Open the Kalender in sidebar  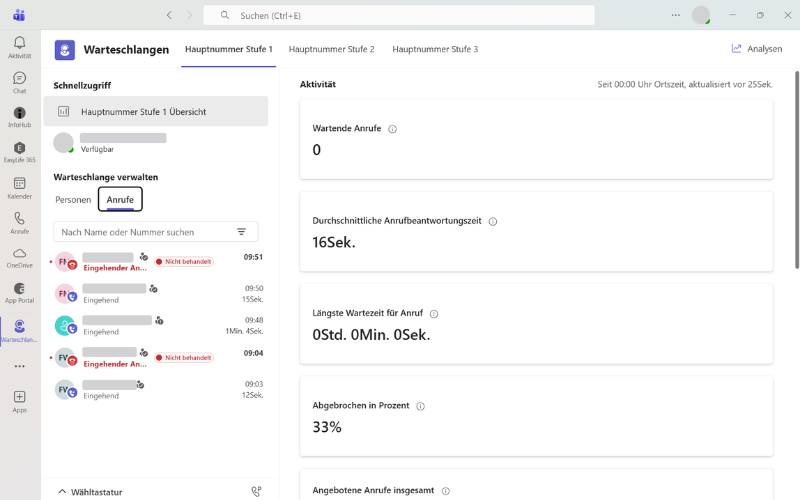point(19,188)
